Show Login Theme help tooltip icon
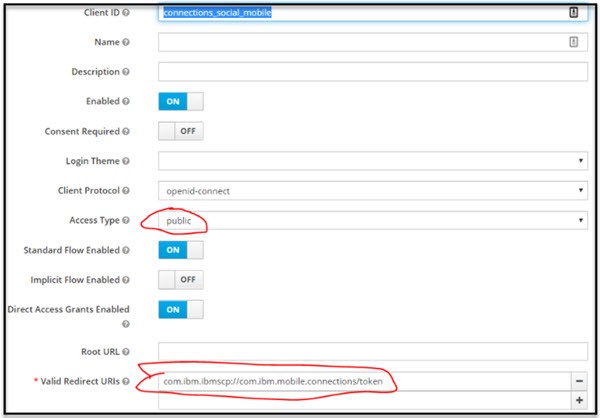This screenshot has width=600, height=418. (126, 161)
